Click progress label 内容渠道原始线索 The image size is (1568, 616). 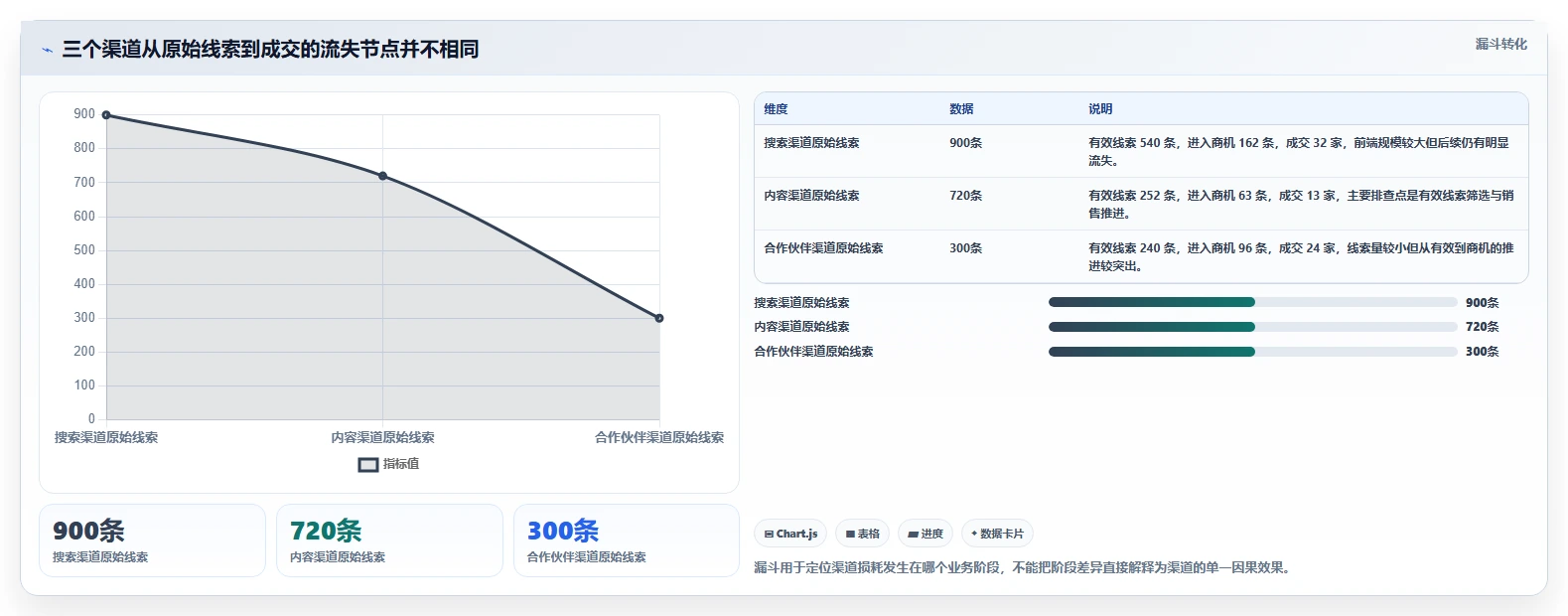(801, 327)
